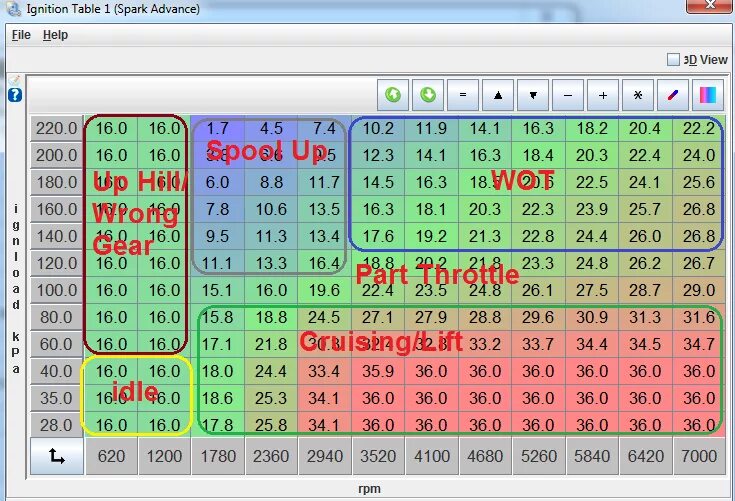735x501 pixels.
Task: Select the cell with value 10.2
Action: [x=378, y=128]
